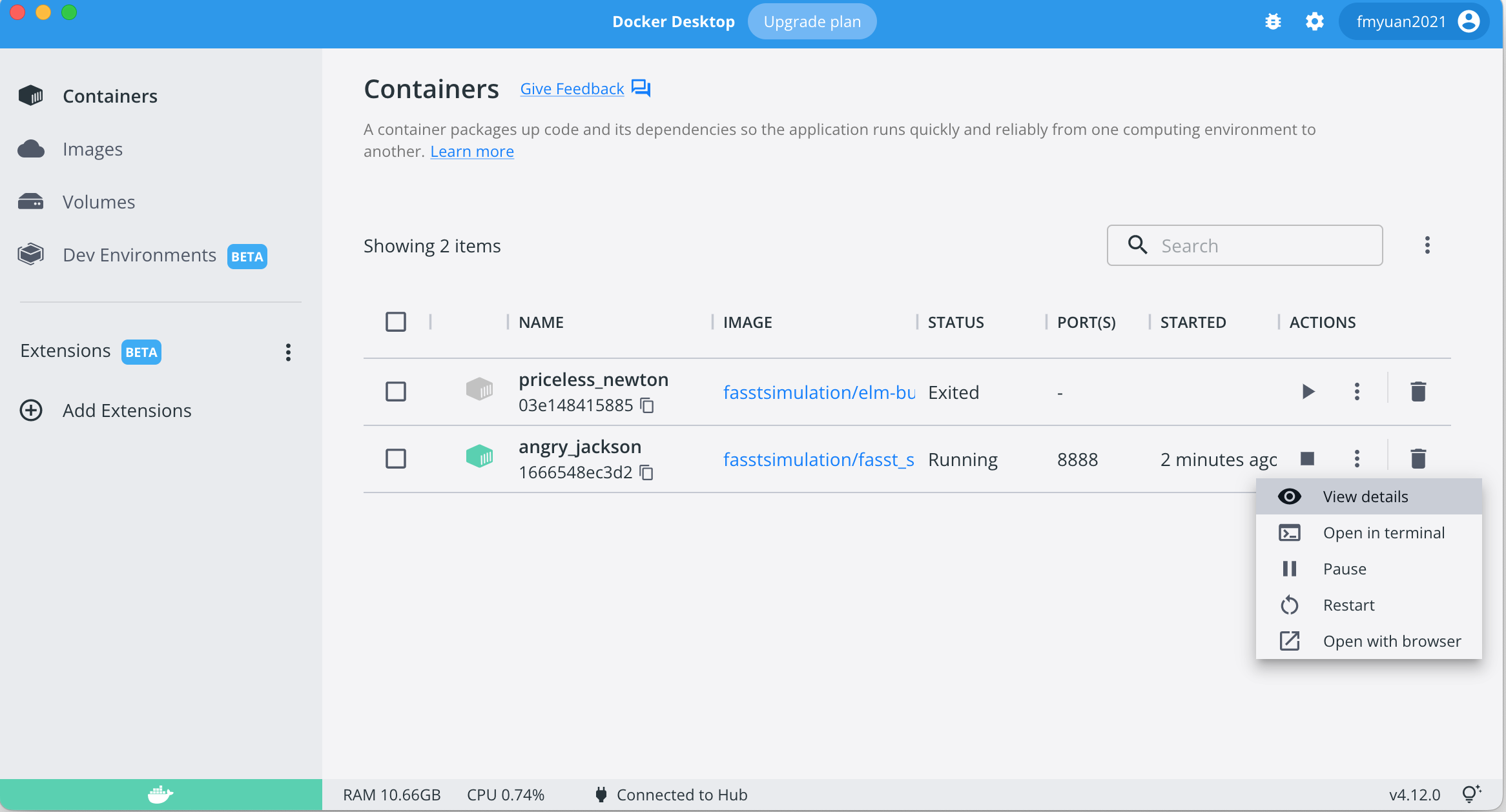Screen dimensions: 1506x812
Task: Open settings via the gear icon
Action: [x=1314, y=22]
